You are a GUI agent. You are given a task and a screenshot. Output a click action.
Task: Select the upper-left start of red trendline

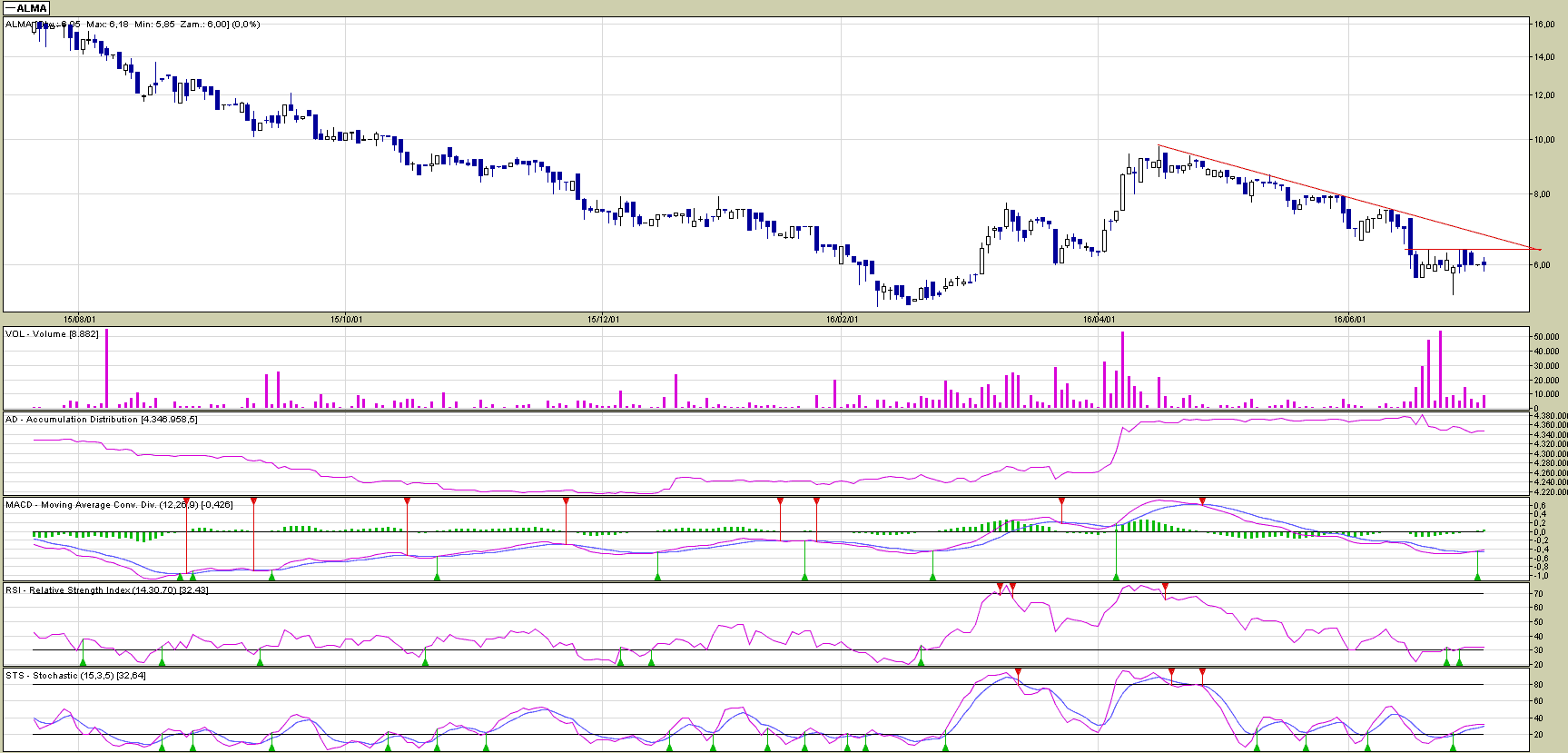point(1159,146)
